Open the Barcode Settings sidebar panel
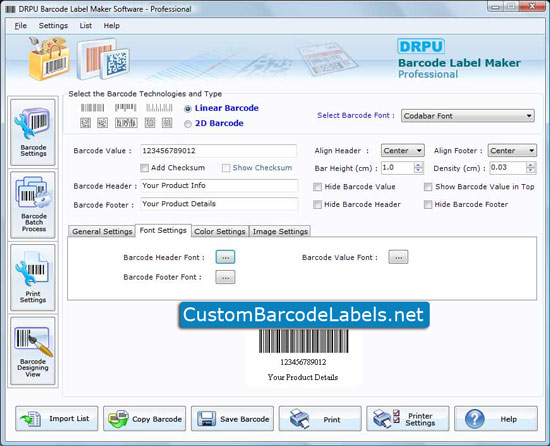 point(33,133)
